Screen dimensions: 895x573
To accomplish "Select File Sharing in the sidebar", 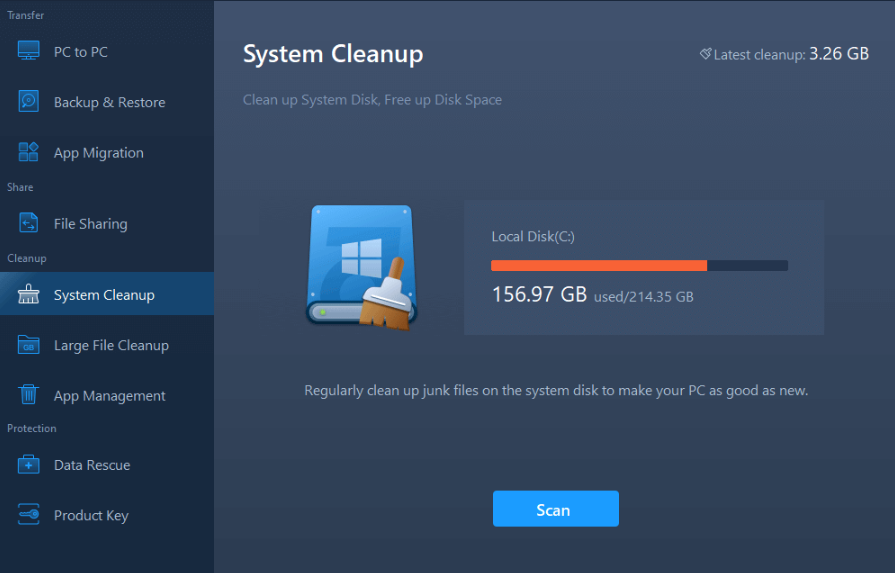I will point(91,224).
